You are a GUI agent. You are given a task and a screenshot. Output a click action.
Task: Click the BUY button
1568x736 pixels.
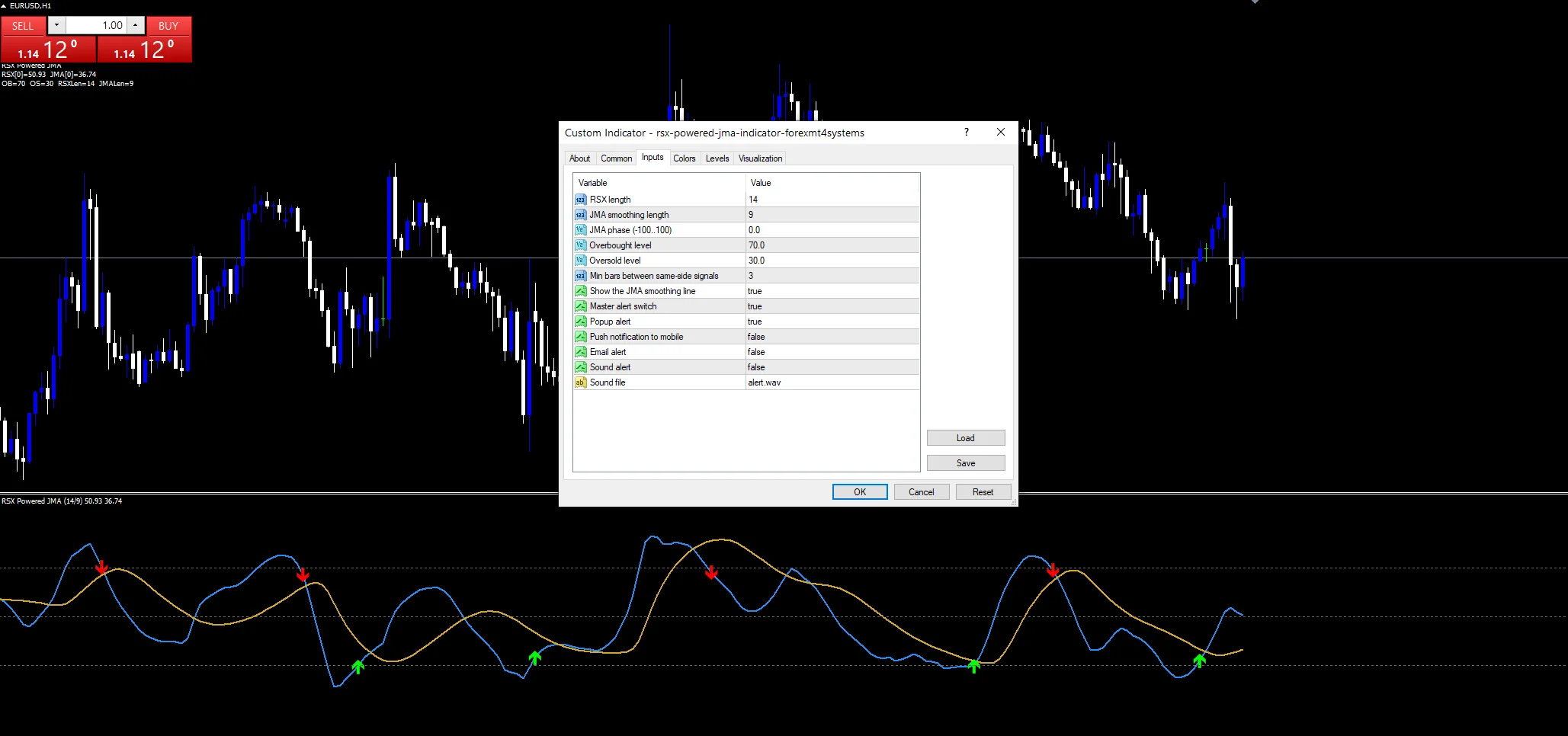click(168, 26)
